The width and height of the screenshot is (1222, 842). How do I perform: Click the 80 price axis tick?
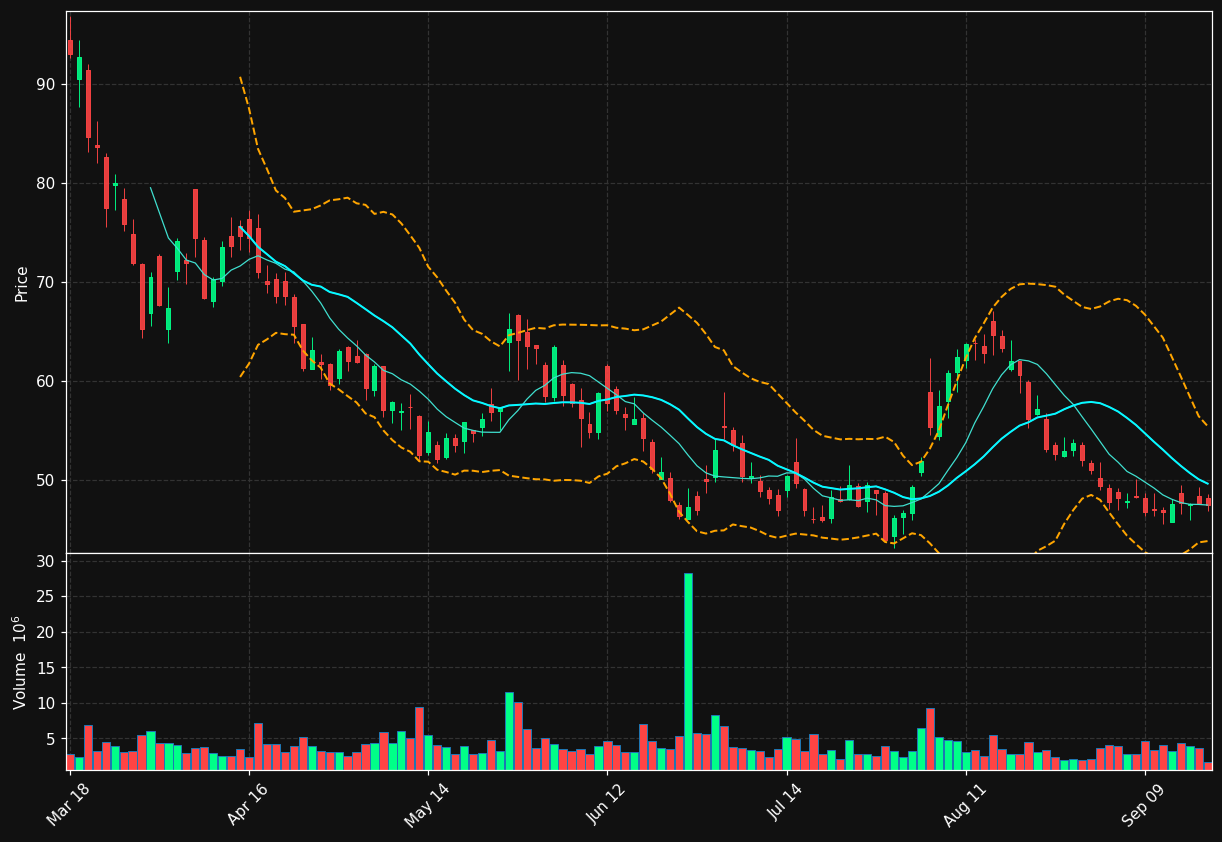(46, 184)
